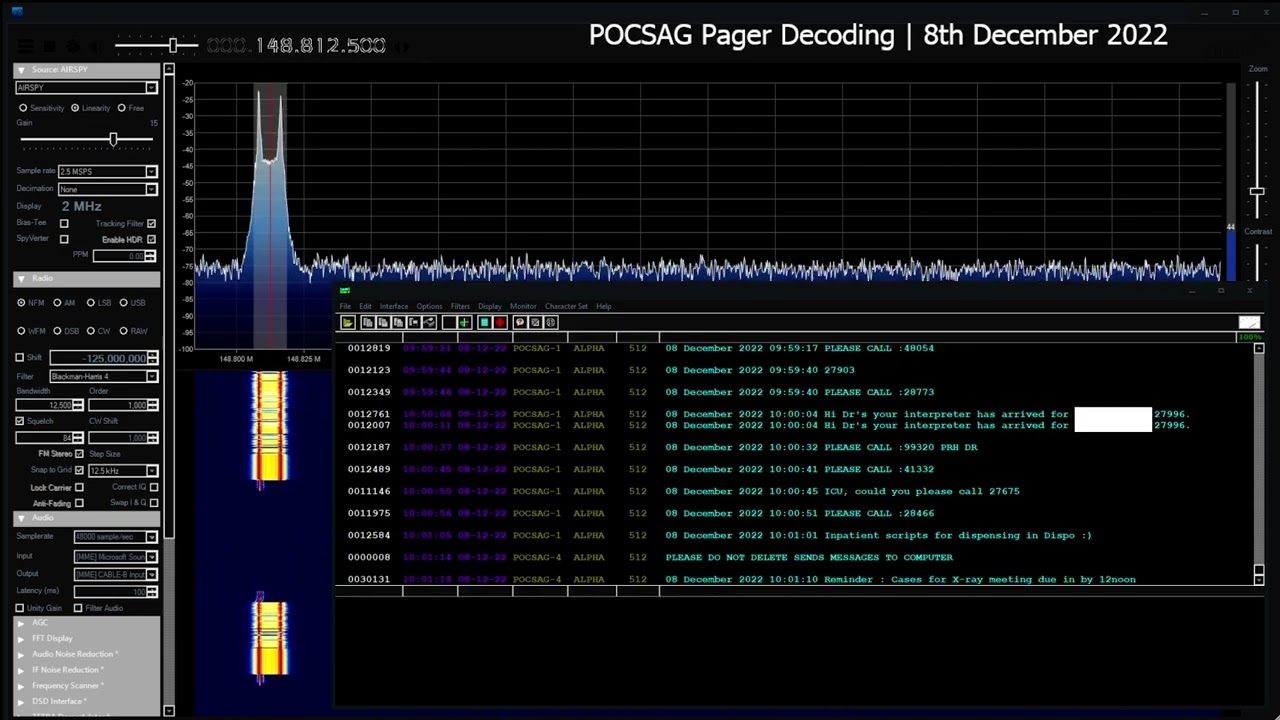1280x720 pixels.
Task: Click the green PDW window title icon
Action: (344, 291)
